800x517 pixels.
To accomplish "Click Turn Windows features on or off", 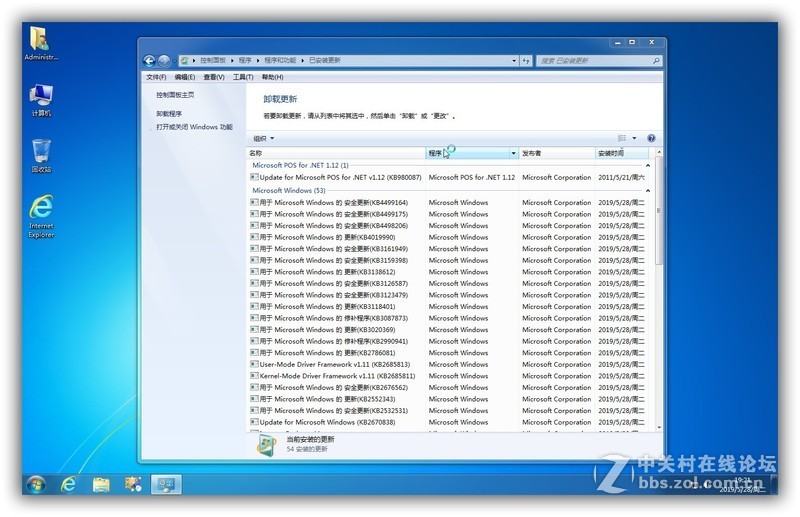I will click(x=194, y=127).
